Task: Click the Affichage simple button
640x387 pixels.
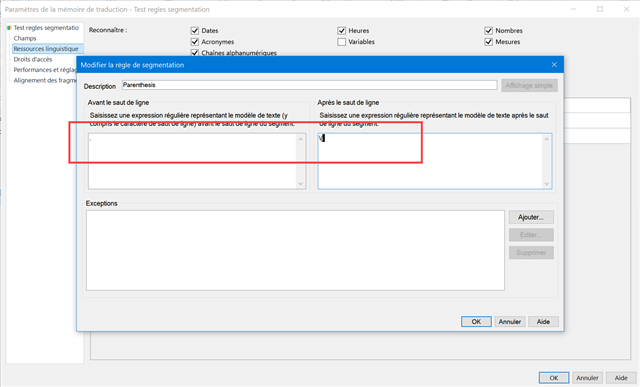Action: 529,85
